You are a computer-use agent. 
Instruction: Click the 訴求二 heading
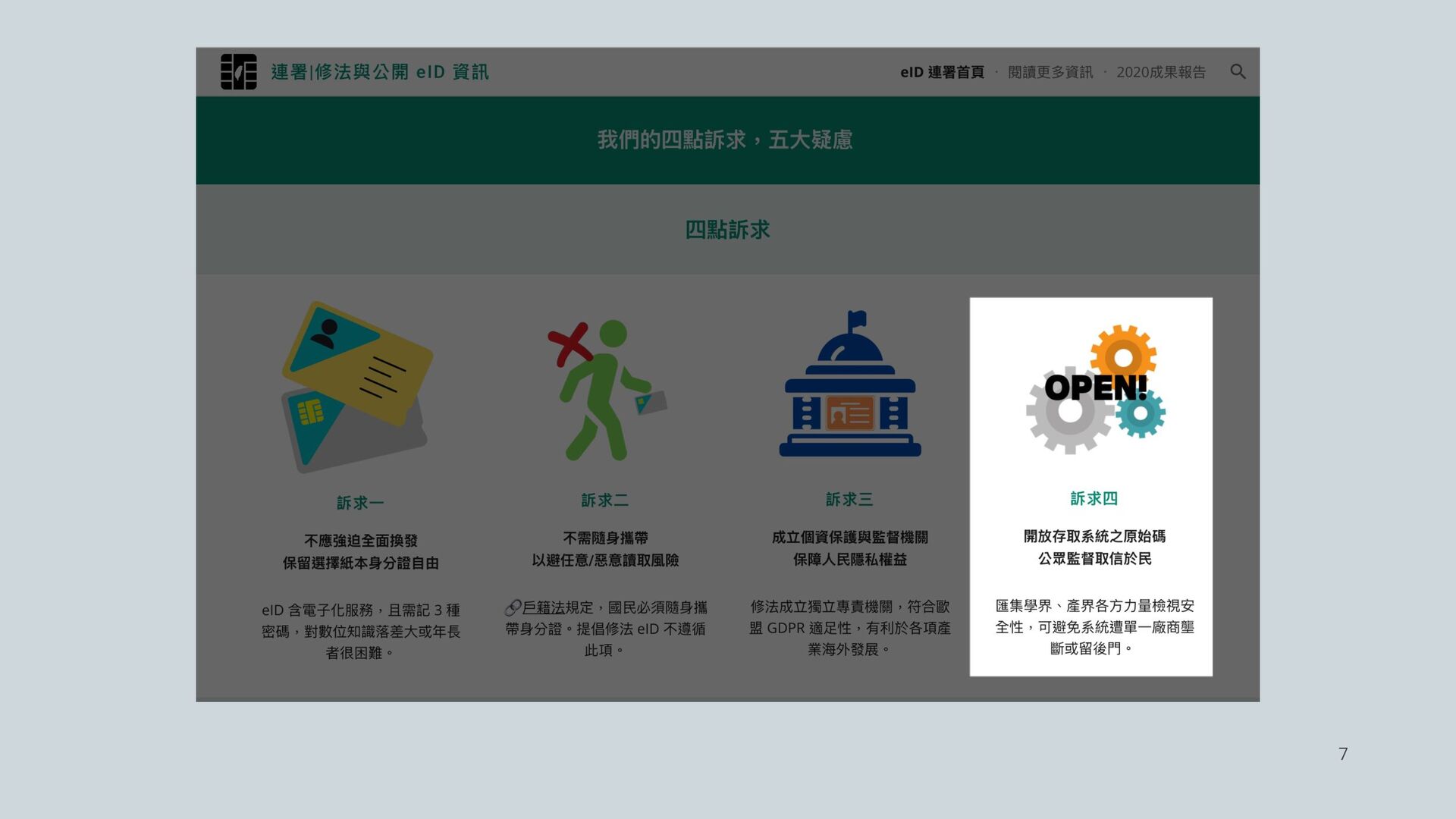(x=605, y=500)
